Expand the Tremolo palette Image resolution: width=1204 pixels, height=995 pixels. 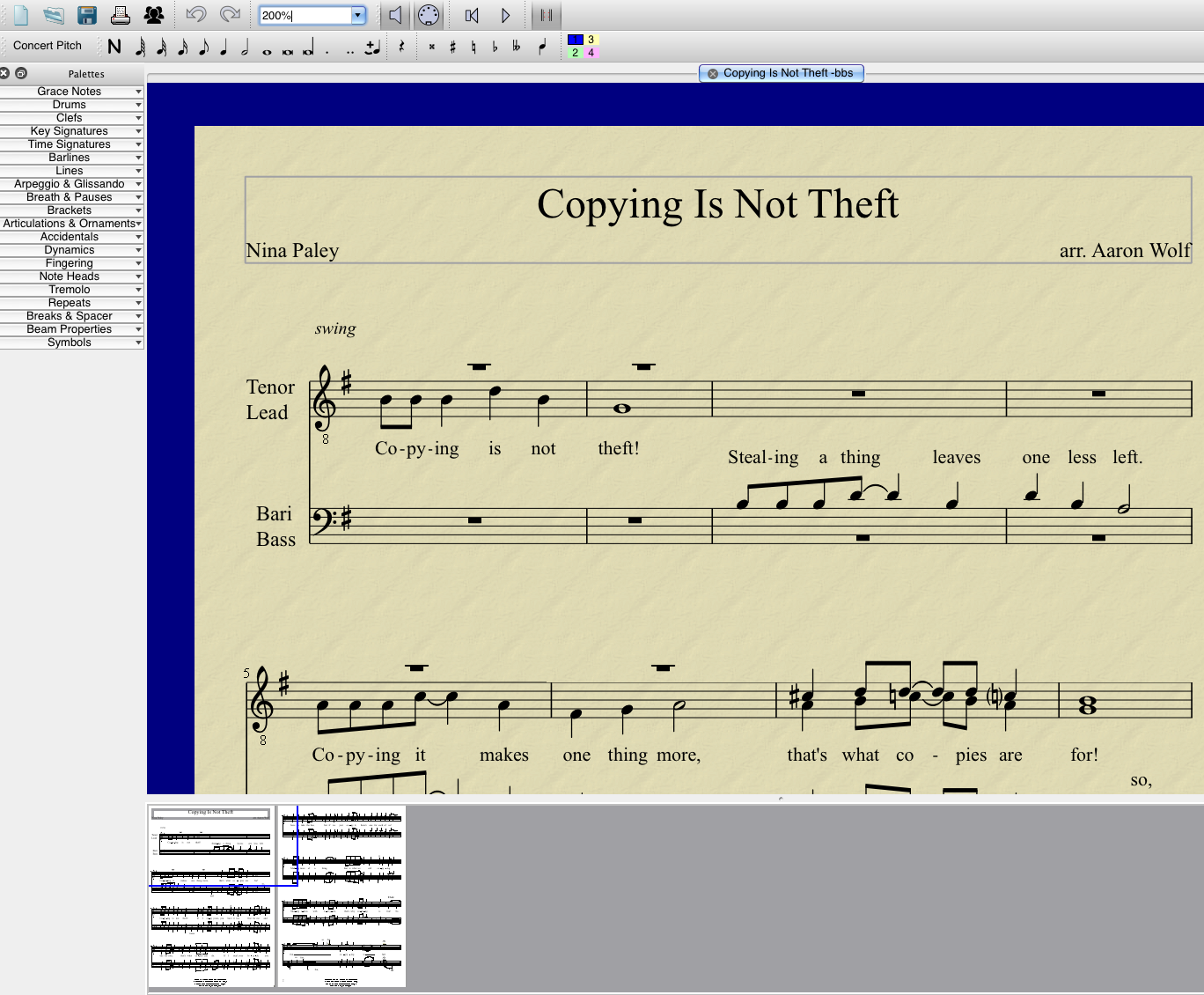(x=71, y=290)
